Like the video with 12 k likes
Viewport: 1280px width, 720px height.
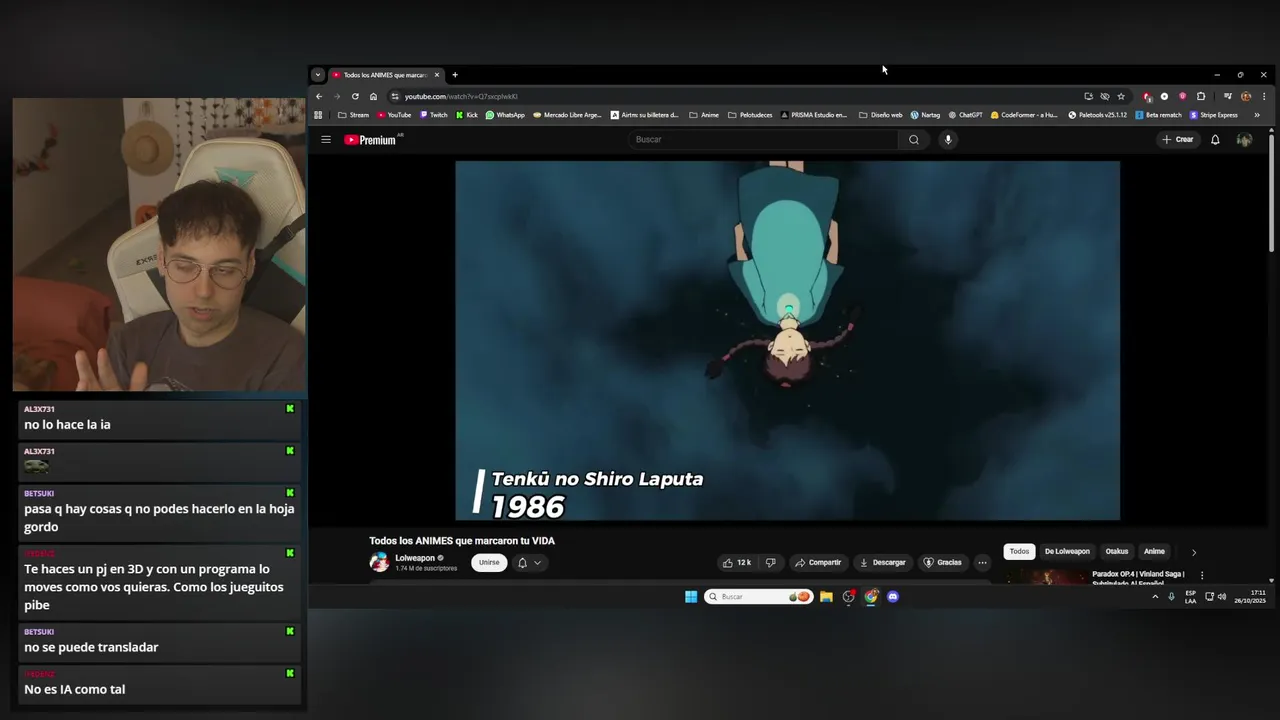(x=737, y=563)
